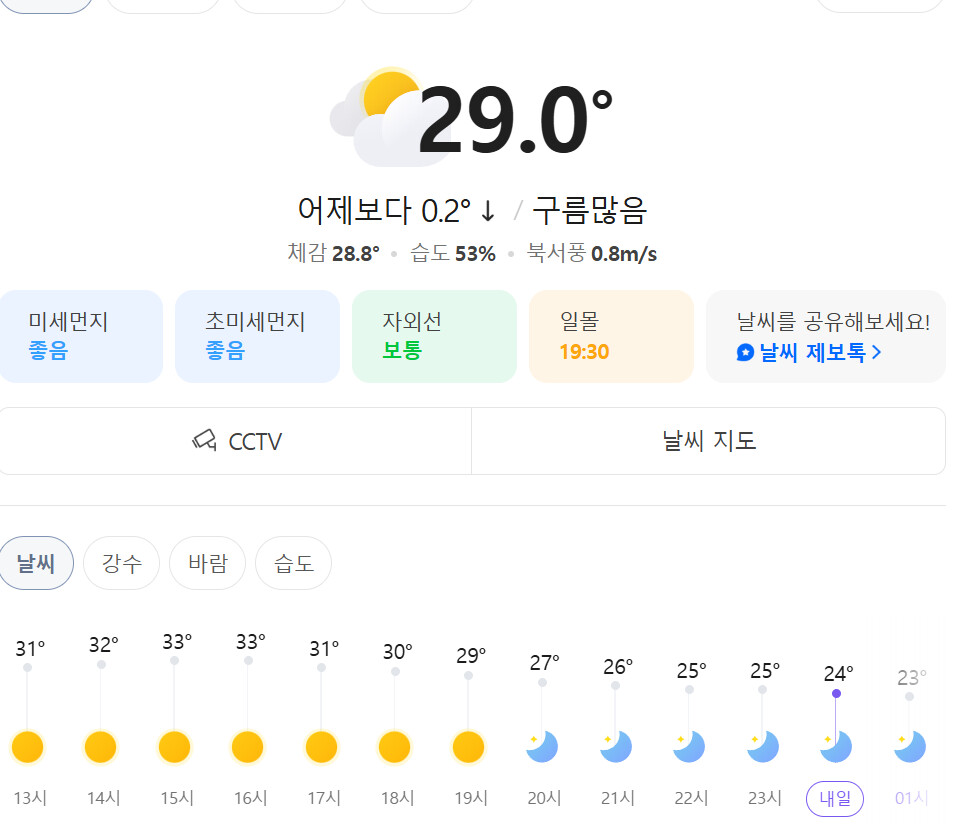Open the 자외선 보통 card
This screenshot has height=838, width=956.
coord(434,337)
